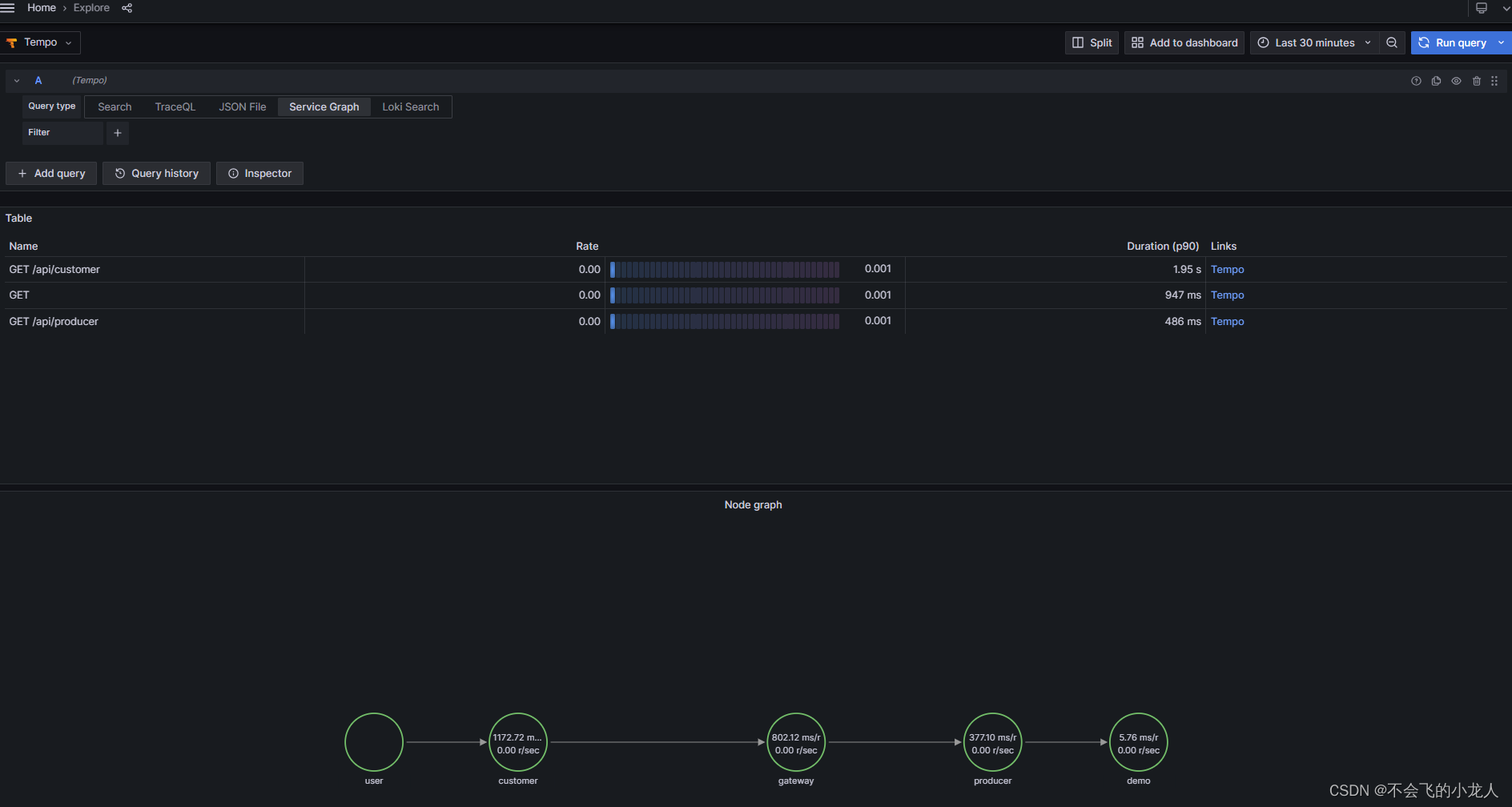This screenshot has height=807, width=1512.
Task: Click the Run query button
Action: click(1459, 42)
